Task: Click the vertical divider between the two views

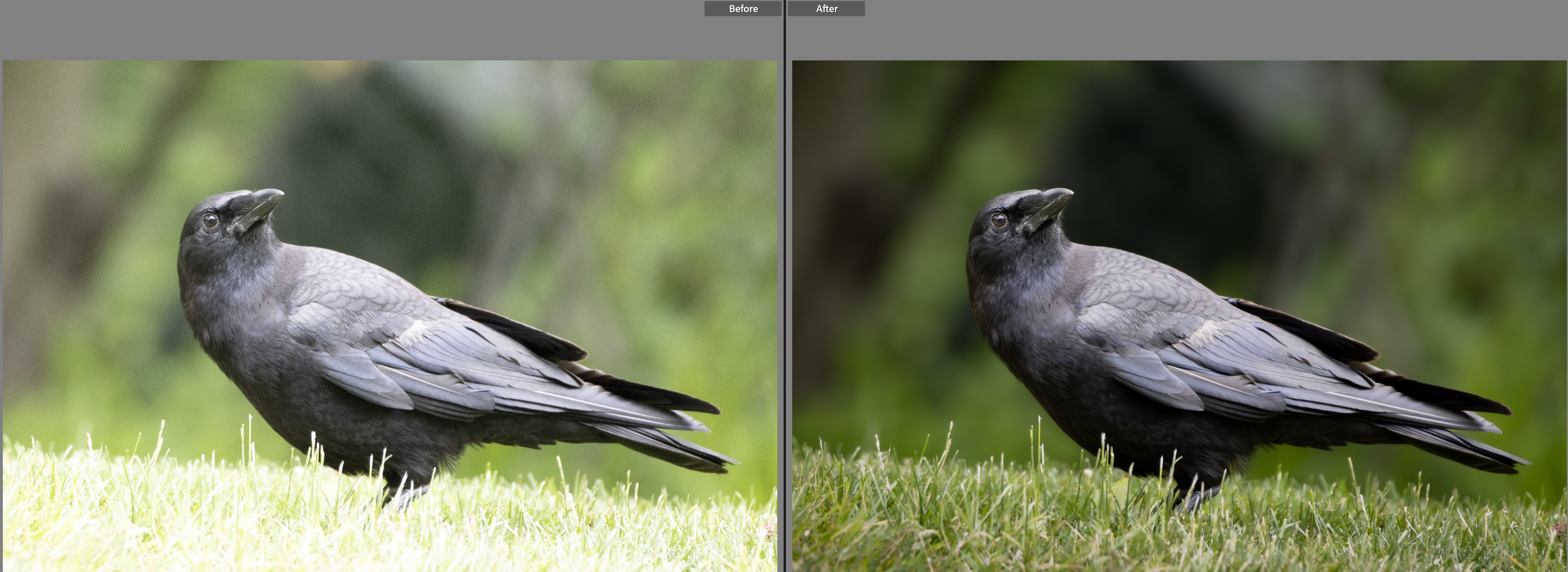Action: (785, 286)
